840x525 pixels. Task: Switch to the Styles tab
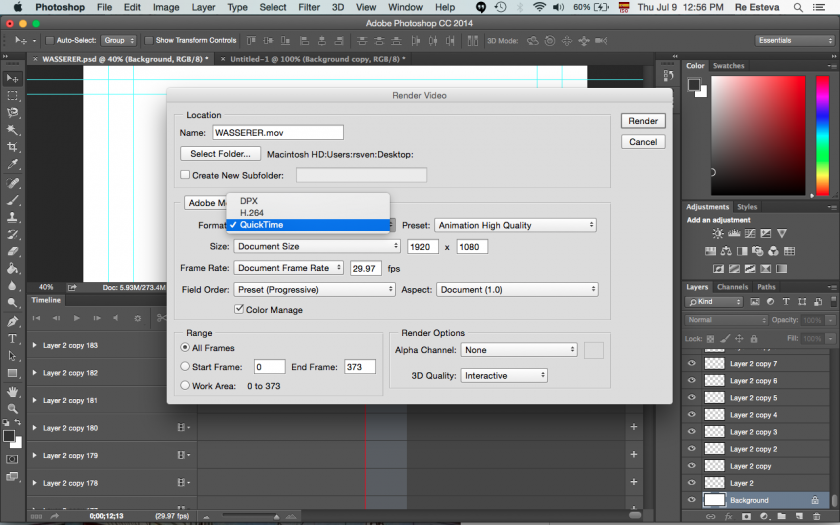click(x=747, y=207)
